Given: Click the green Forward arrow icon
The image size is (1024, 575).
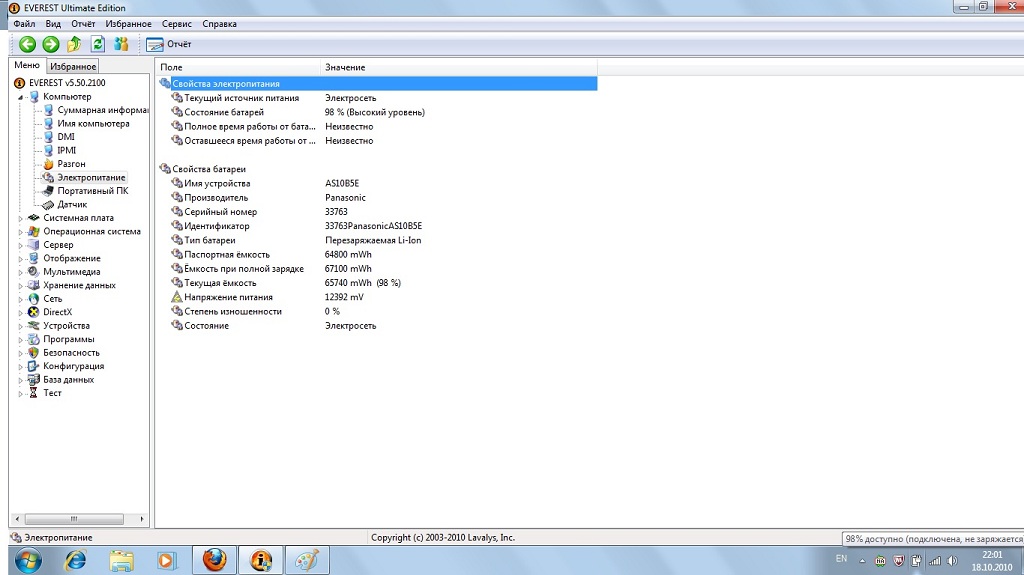Looking at the screenshot, I should tap(51, 44).
